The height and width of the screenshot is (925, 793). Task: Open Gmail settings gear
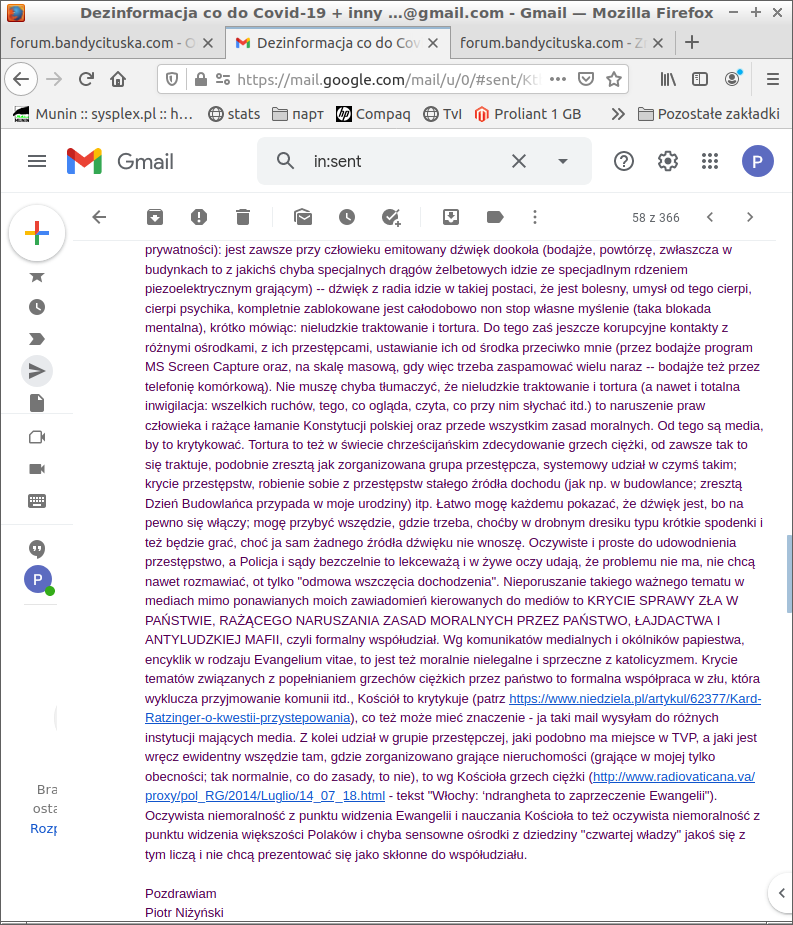click(667, 161)
